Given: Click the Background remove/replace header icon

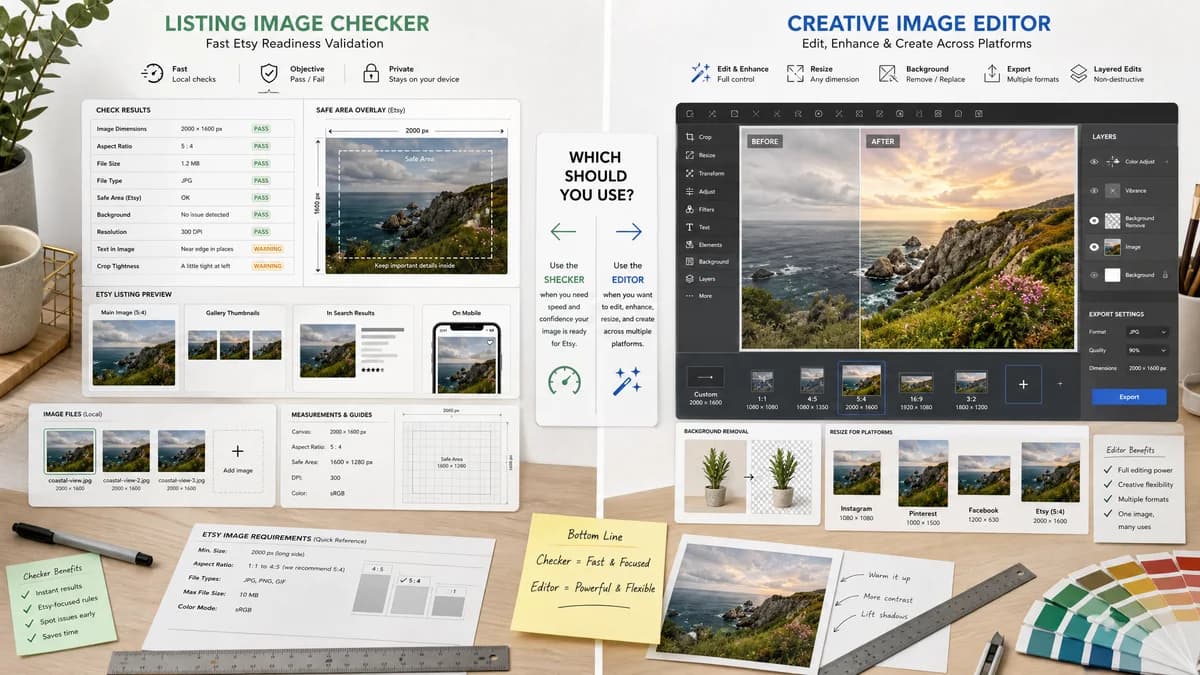Looking at the screenshot, I should (888, 73).
